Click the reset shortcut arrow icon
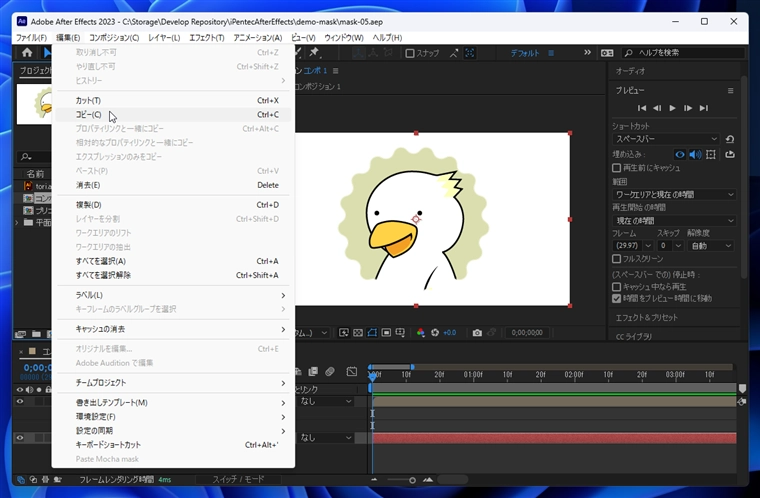Image resolution: width=760 pixels, height=498 pixels. (x=730, y=139)
